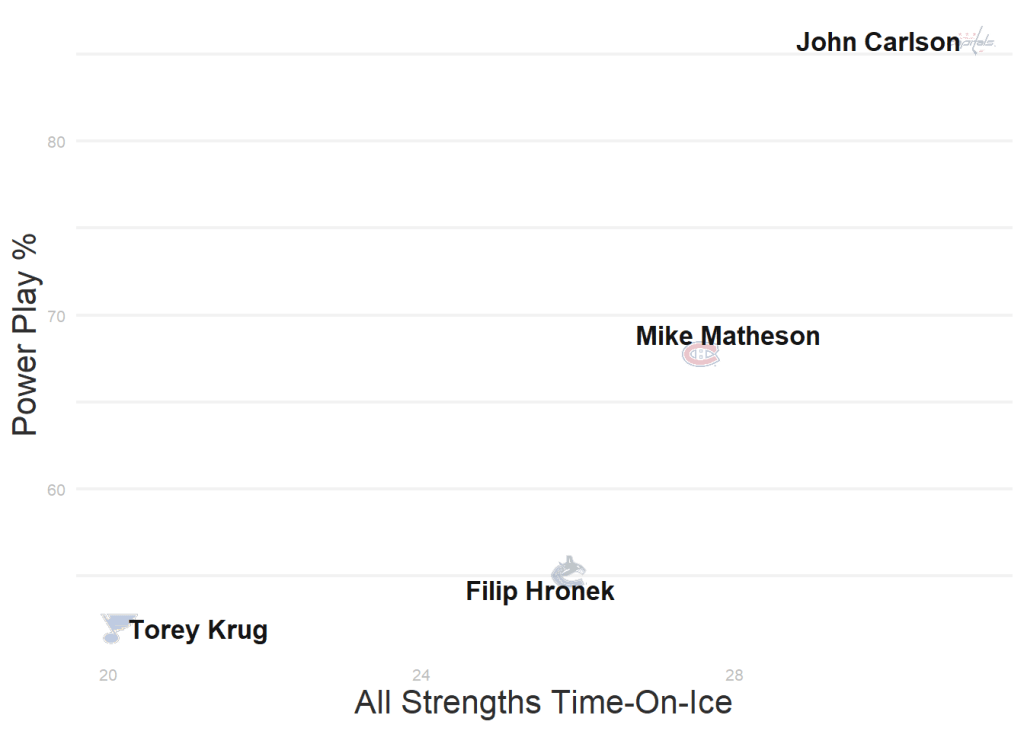
Task: Click the 28 tick on the x-axis
Action: [x=735, y=675]
